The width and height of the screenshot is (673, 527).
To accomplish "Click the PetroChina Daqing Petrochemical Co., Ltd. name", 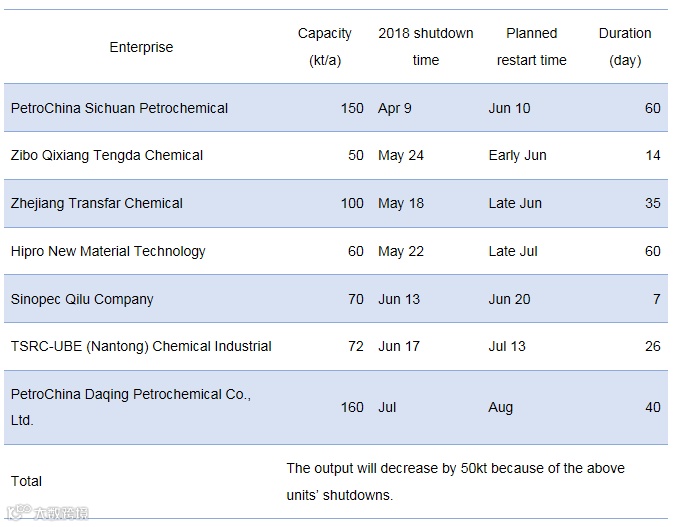I will pos(130,407).
